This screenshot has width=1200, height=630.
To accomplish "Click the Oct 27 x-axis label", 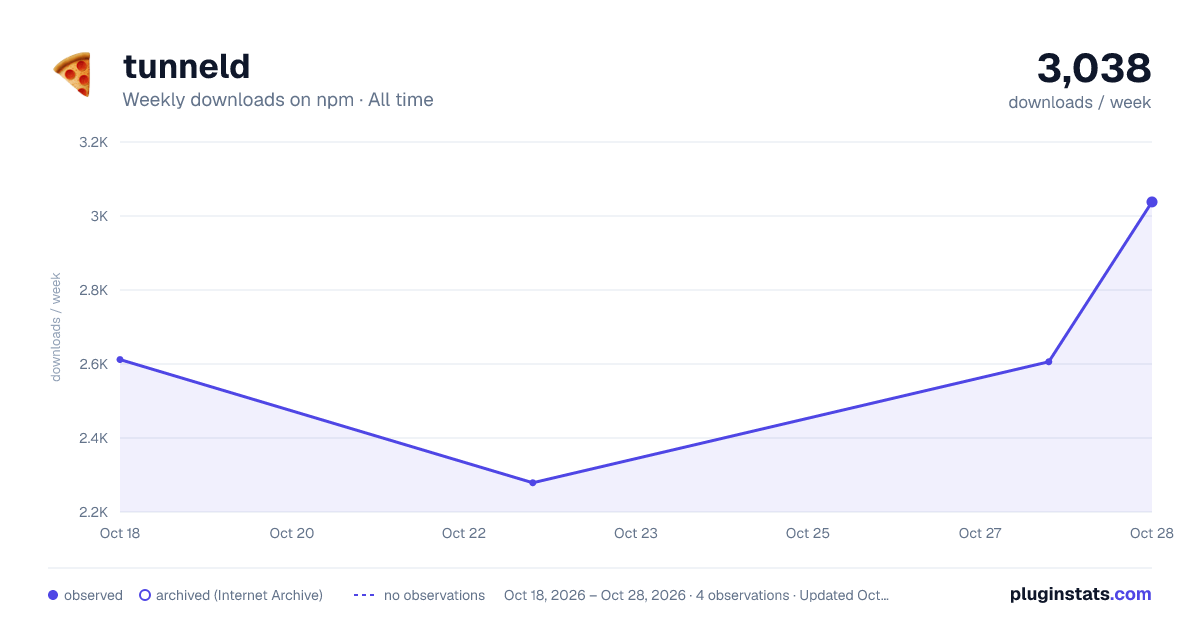I will tap(980, 533).
